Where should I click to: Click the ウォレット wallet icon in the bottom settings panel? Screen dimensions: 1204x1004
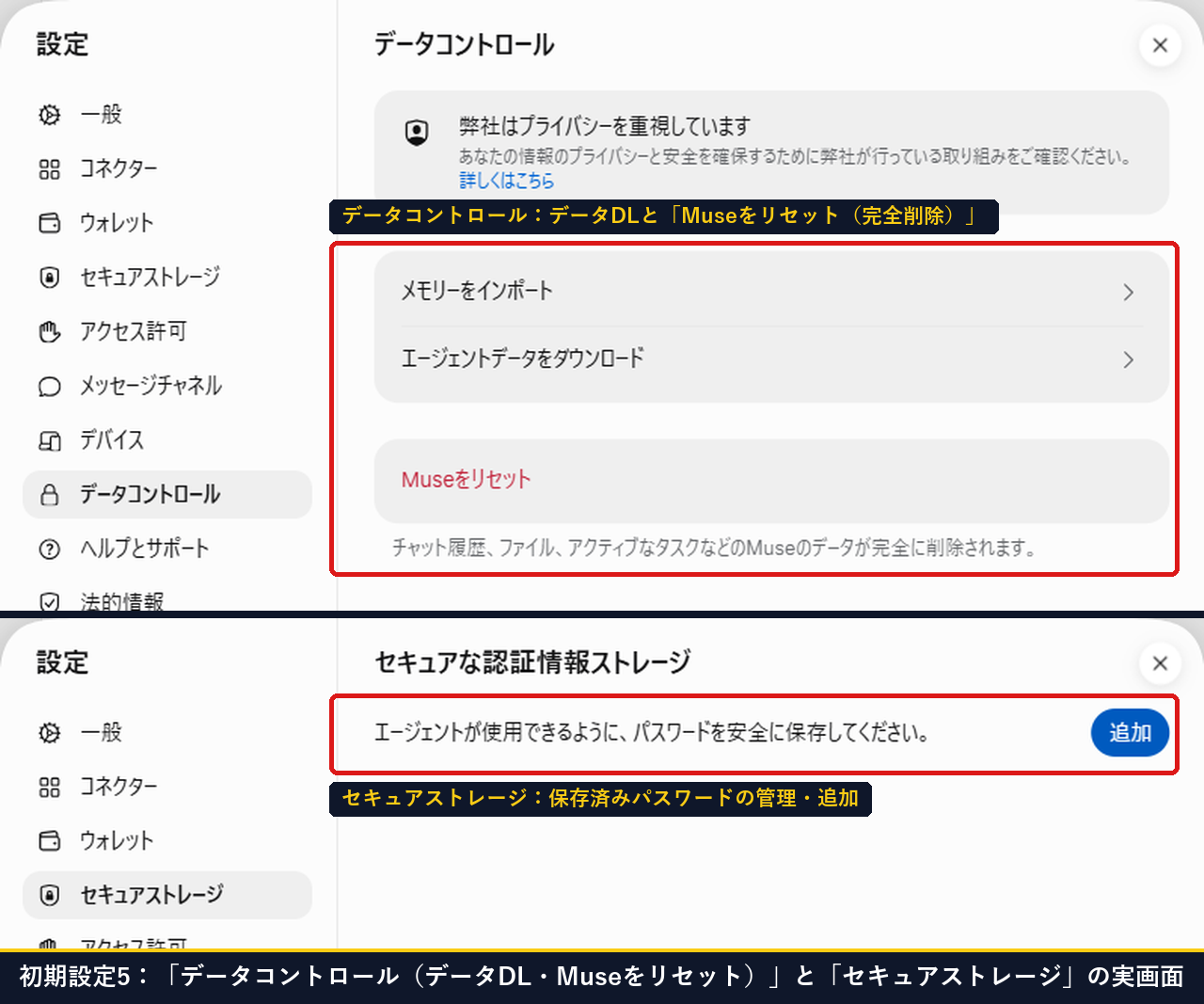tap(49, 841)
